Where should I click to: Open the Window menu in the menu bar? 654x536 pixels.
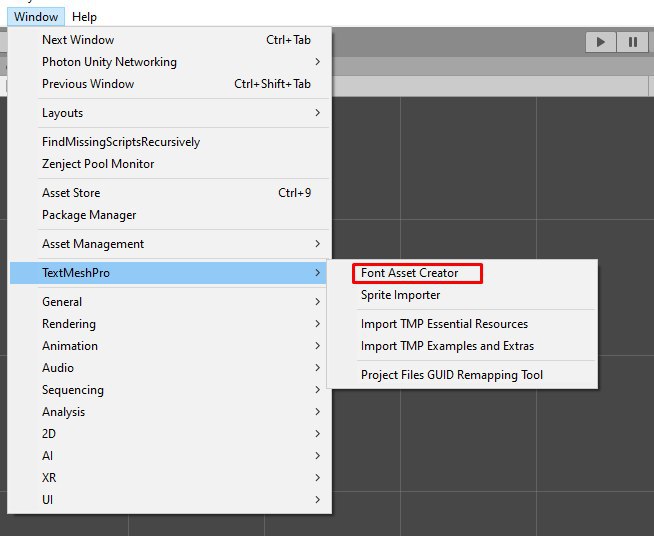tap(36, 17)
